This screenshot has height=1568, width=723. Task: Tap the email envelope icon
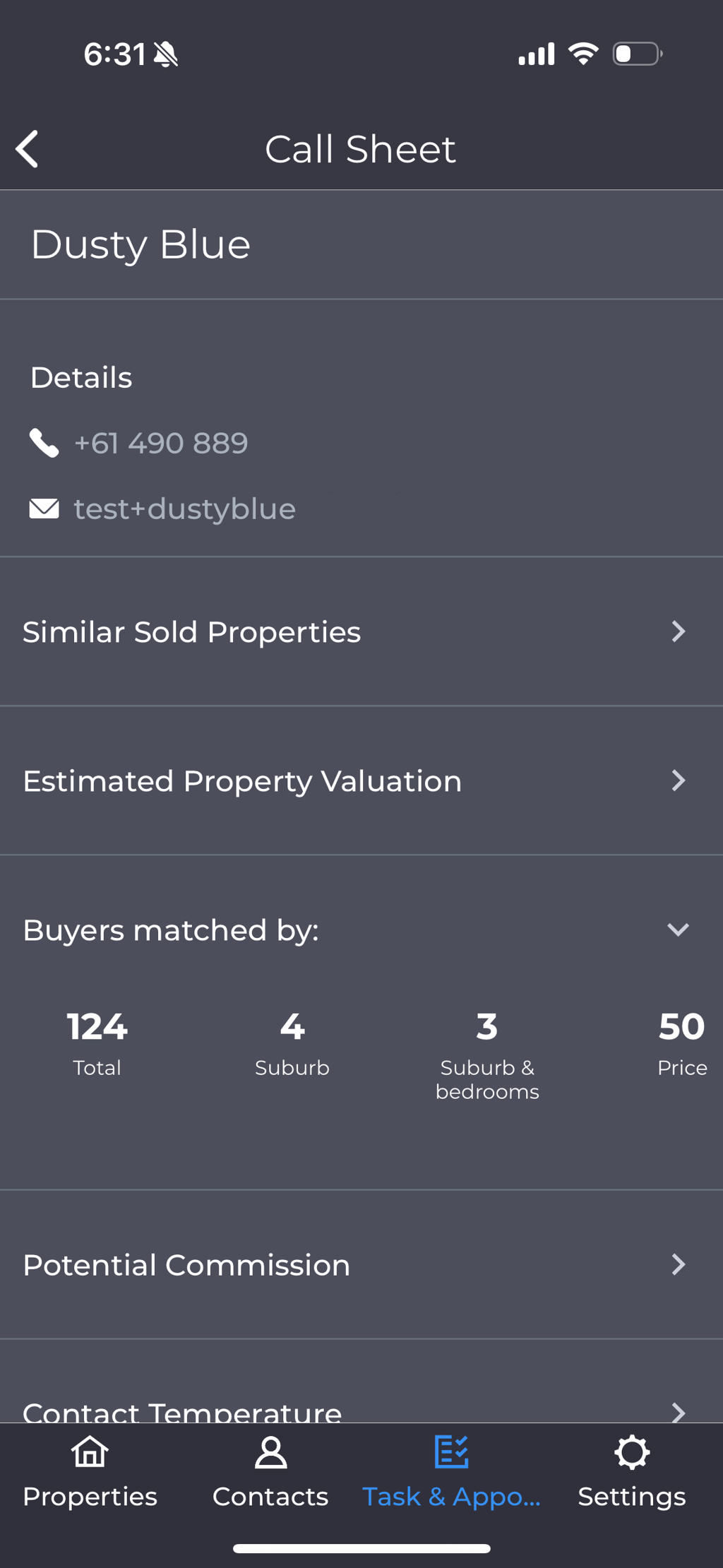44,509
